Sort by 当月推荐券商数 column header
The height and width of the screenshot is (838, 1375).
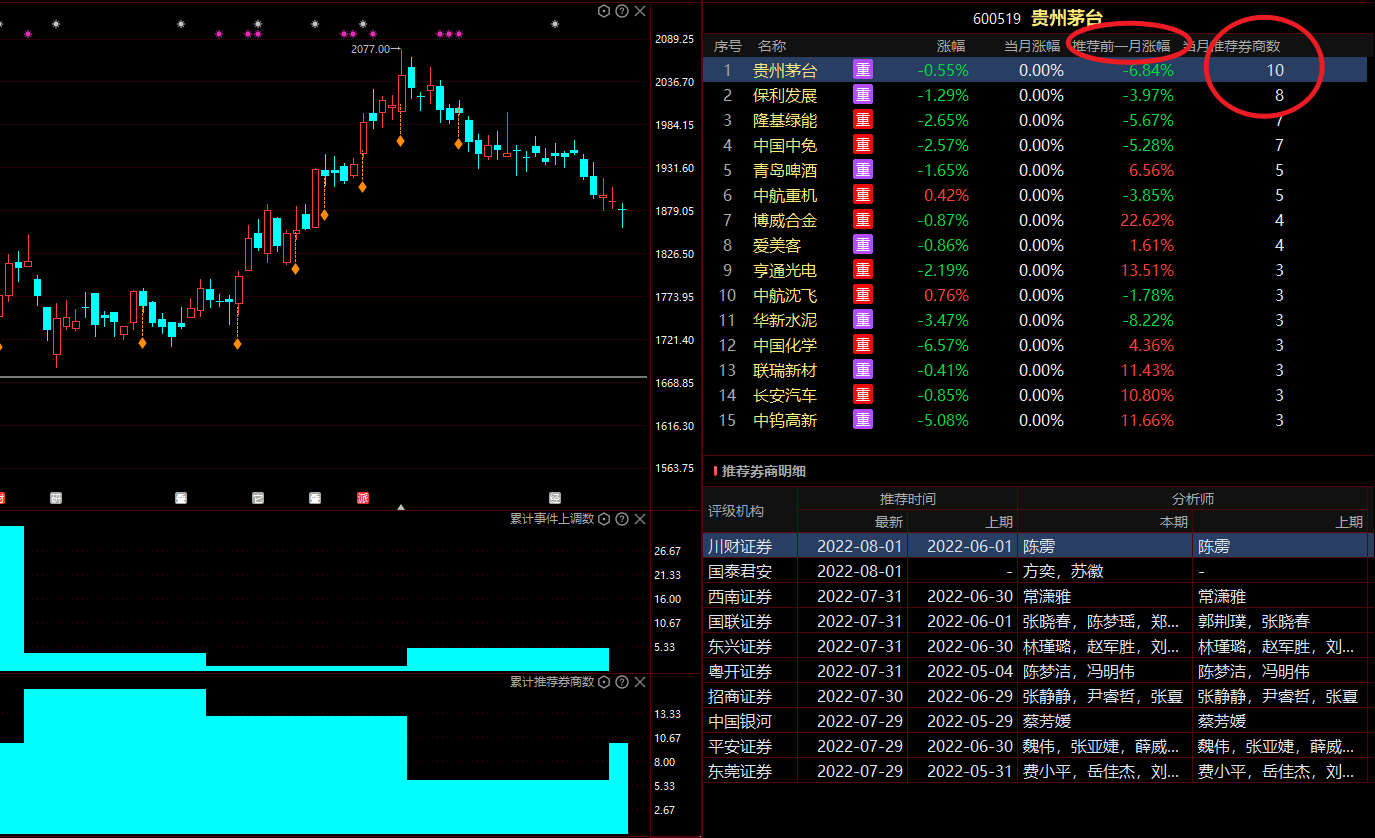(x=1231, y=46)
